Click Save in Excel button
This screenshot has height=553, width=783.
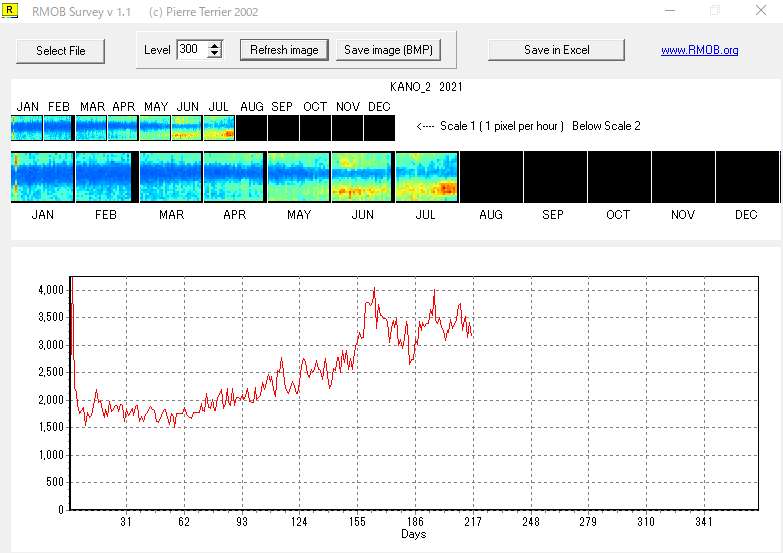pyautogui.click(x=556, y=50)
